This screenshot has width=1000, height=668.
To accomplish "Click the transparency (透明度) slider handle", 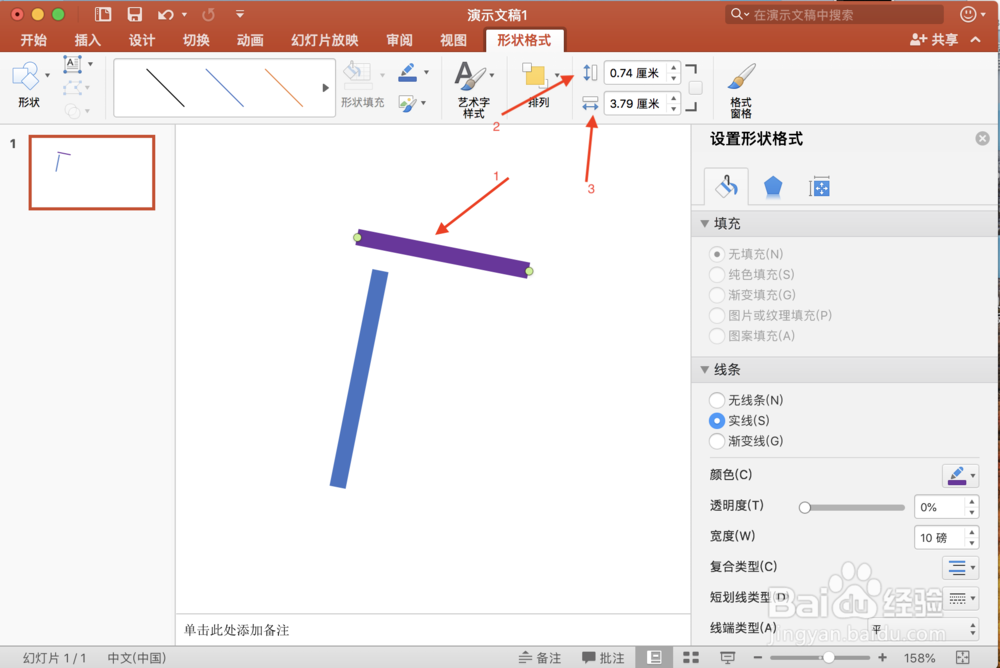I will tap(805, 508).
